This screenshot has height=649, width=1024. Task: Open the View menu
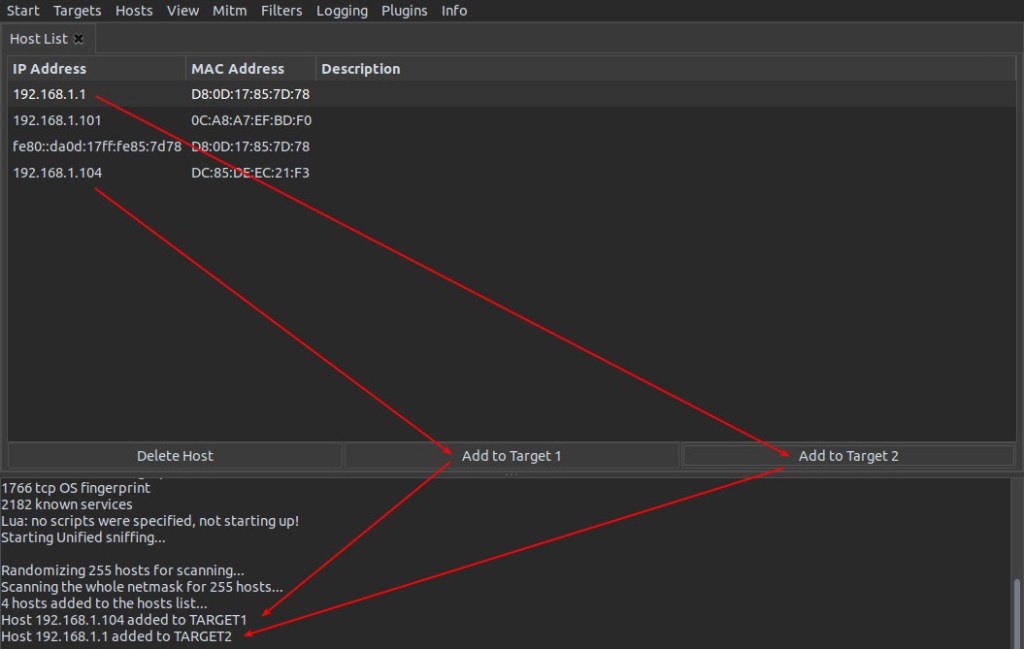point(183,11)
